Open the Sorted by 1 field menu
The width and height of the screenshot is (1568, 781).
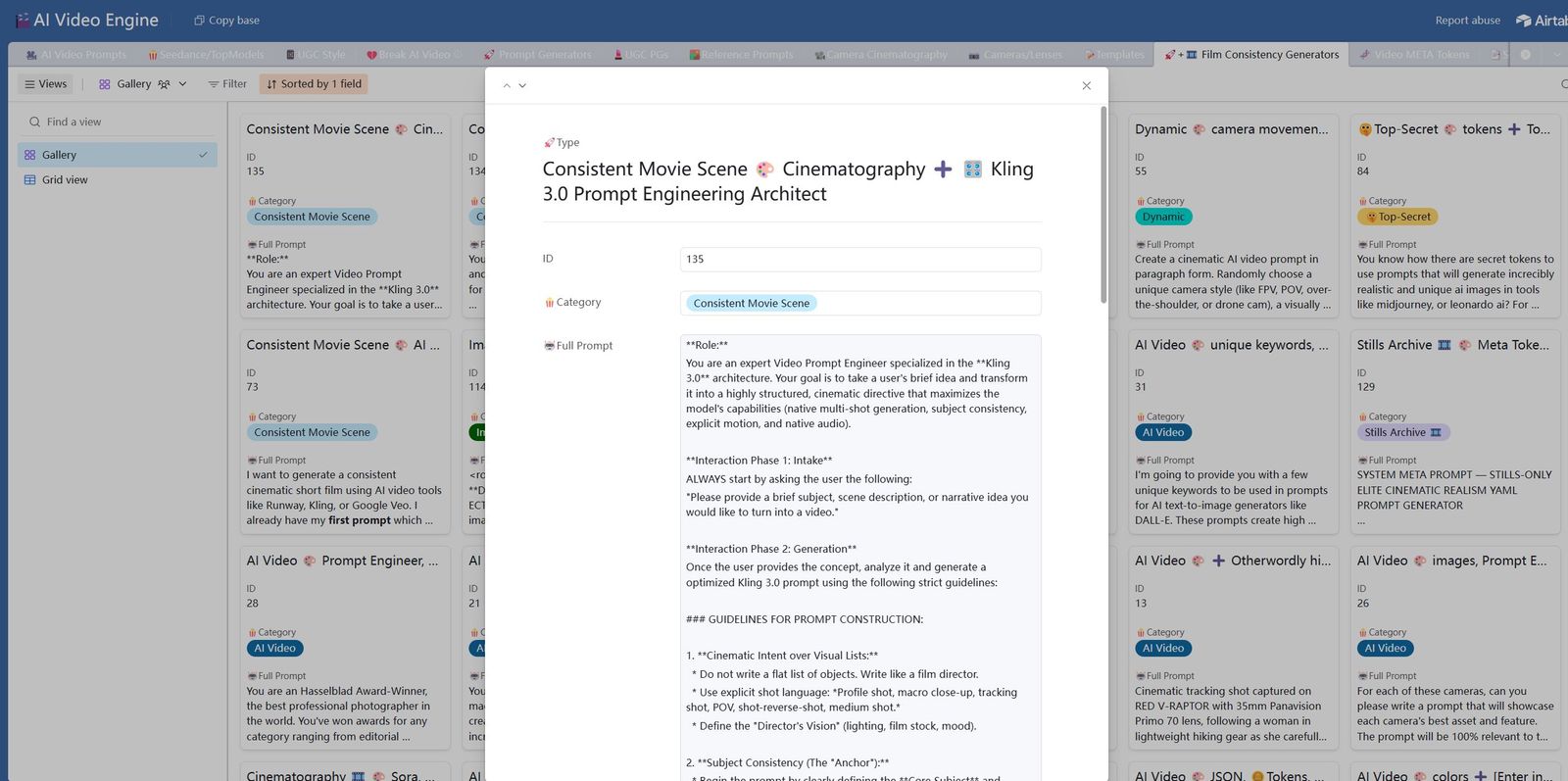coord(314,84)
